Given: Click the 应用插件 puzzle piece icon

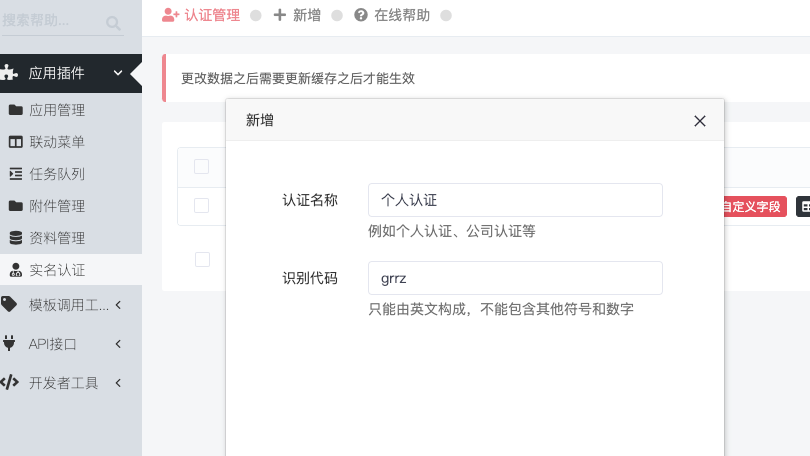Looking at the screenshot, I should (9, 73).
